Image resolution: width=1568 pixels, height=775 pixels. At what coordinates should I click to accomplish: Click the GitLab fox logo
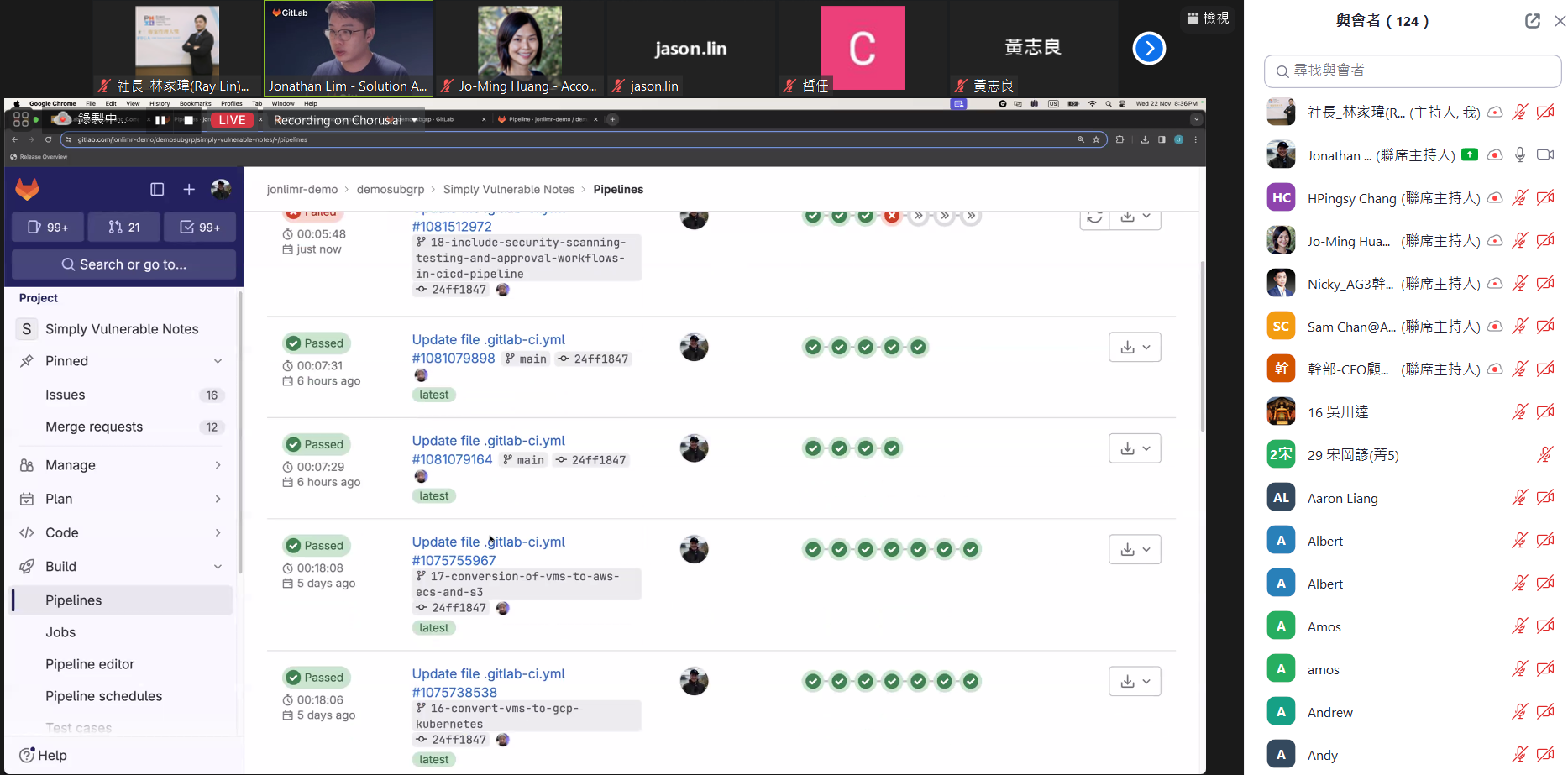[x=28, y=190]
